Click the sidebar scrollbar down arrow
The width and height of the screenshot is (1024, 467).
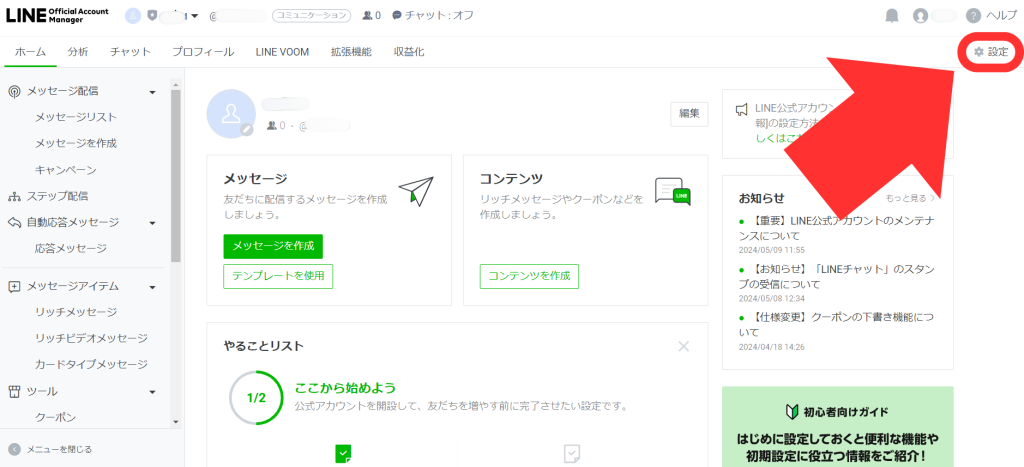point(176,423)
